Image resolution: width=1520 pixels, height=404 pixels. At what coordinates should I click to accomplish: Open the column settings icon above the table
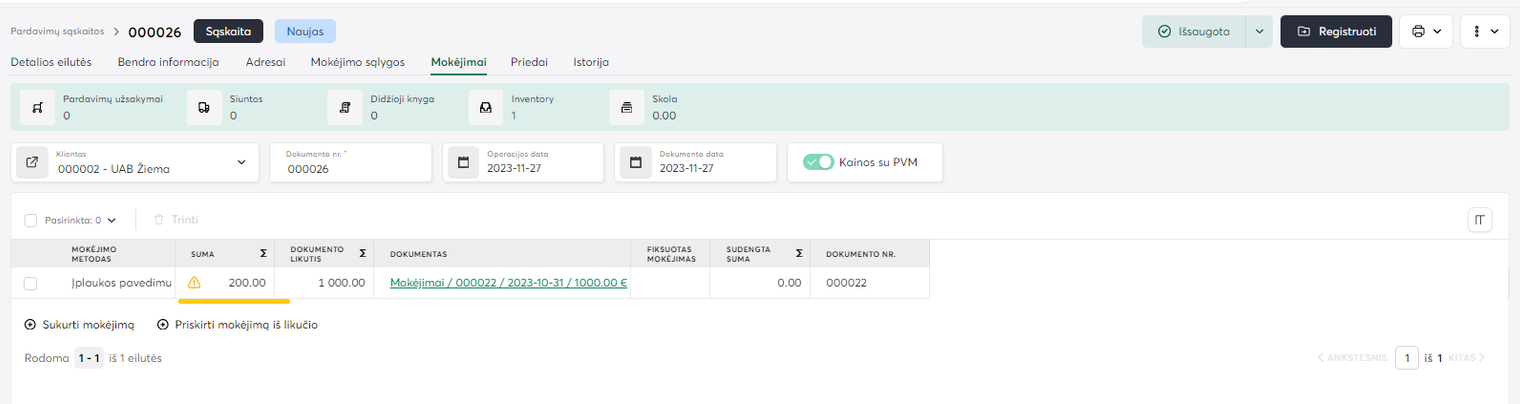(1479, 220)
